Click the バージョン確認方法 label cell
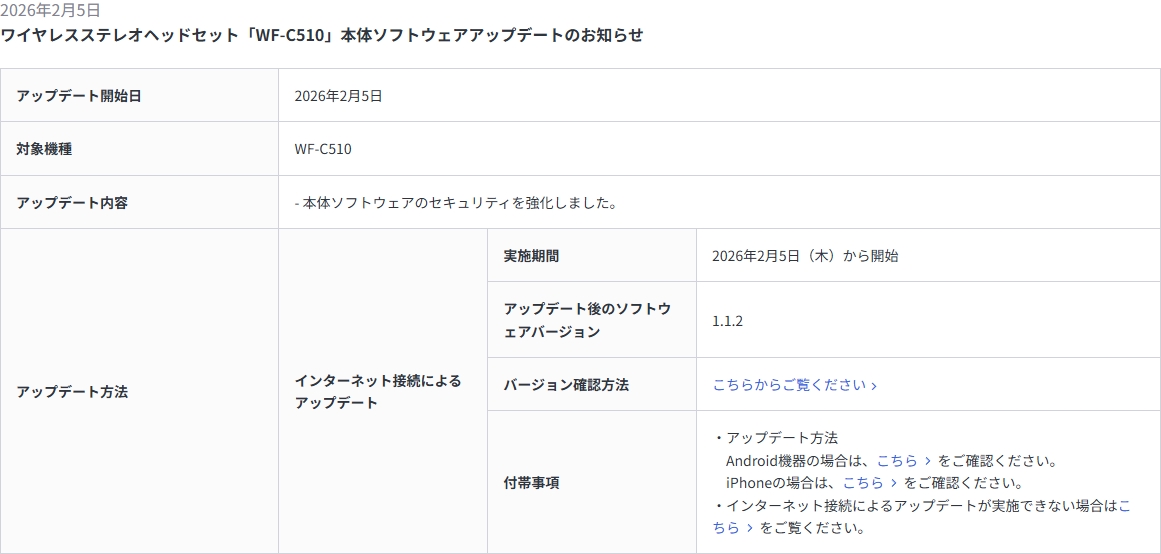This screenshot has width=1161, height=554. click(x=566, y=385)
